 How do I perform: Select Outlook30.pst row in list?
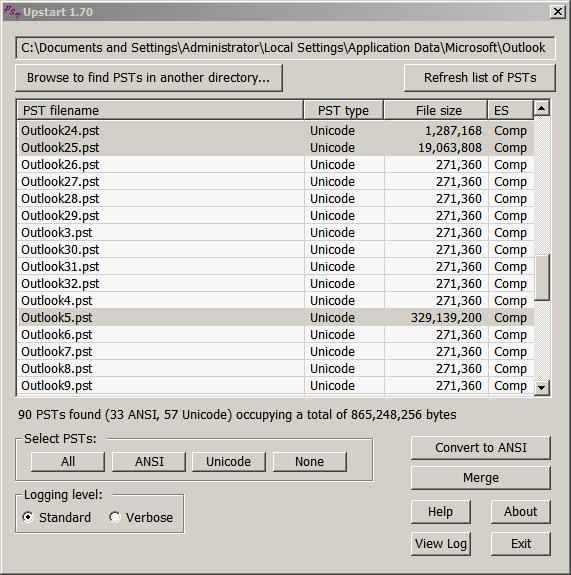tap(275, 249)
